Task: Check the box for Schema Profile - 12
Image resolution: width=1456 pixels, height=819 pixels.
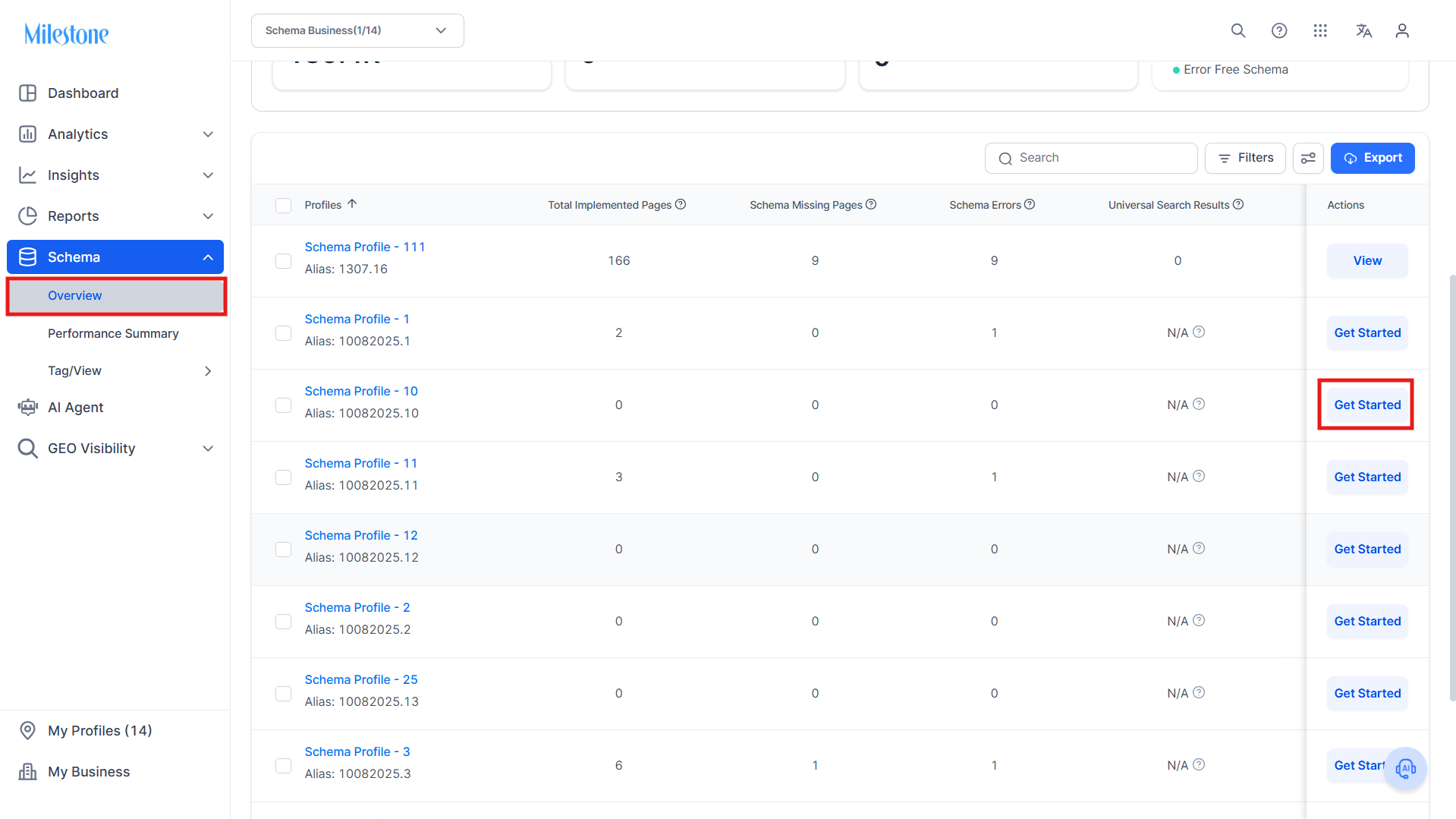Action: (x=283, y=550)
